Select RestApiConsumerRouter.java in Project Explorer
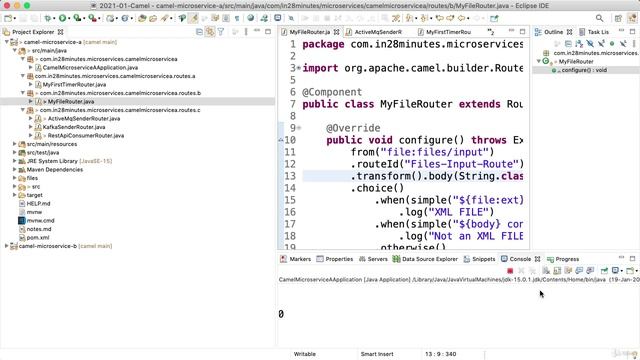Viewport: 640px width, 360px height. tap(86, 136)
